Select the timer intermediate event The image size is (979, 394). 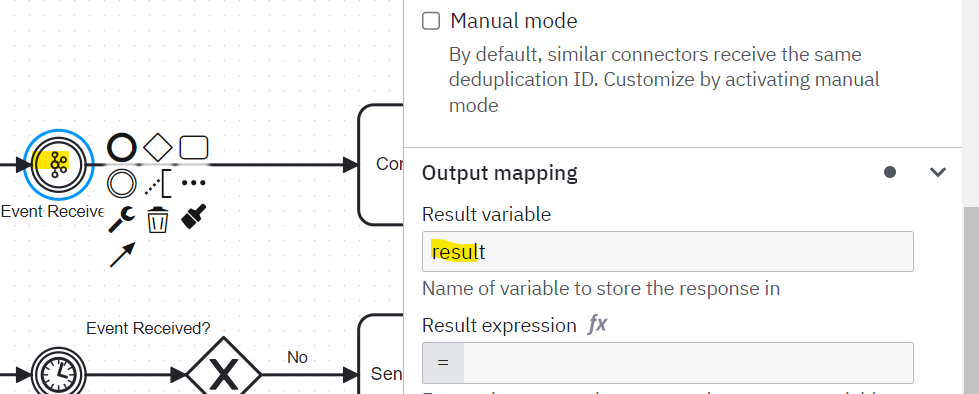[59, 375]
